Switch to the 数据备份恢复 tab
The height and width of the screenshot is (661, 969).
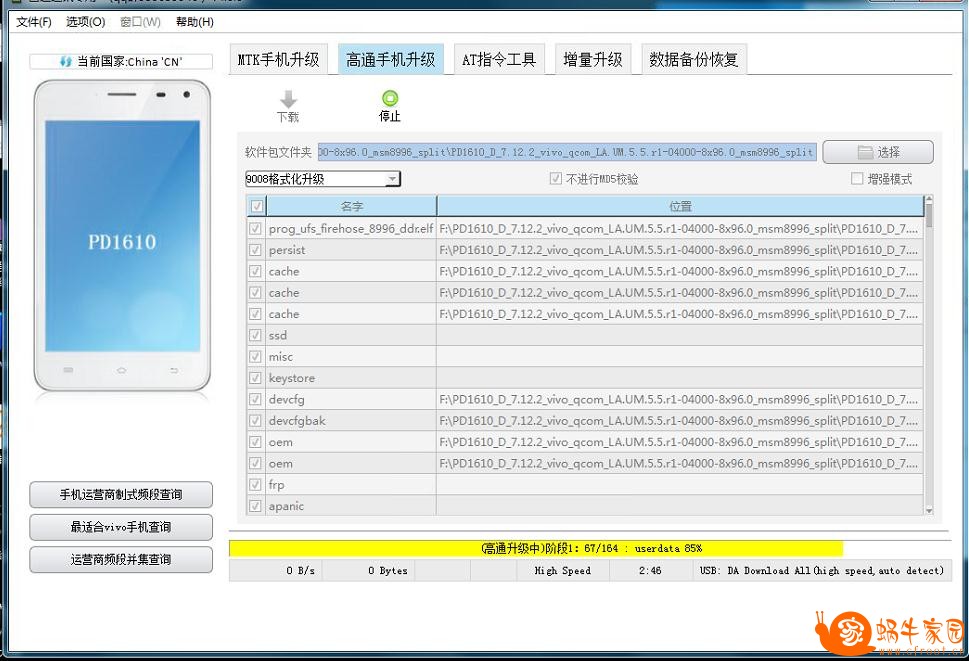pyautogui.click(x=694, y=59)
